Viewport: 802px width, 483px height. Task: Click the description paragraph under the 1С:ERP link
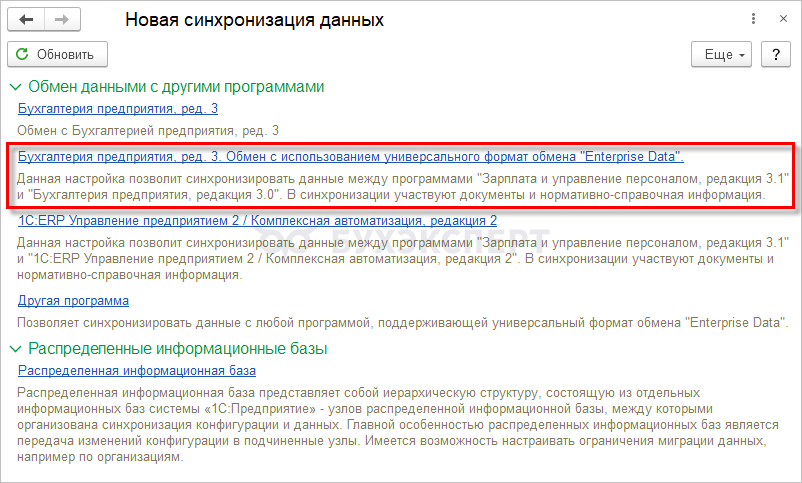point(403,259)
